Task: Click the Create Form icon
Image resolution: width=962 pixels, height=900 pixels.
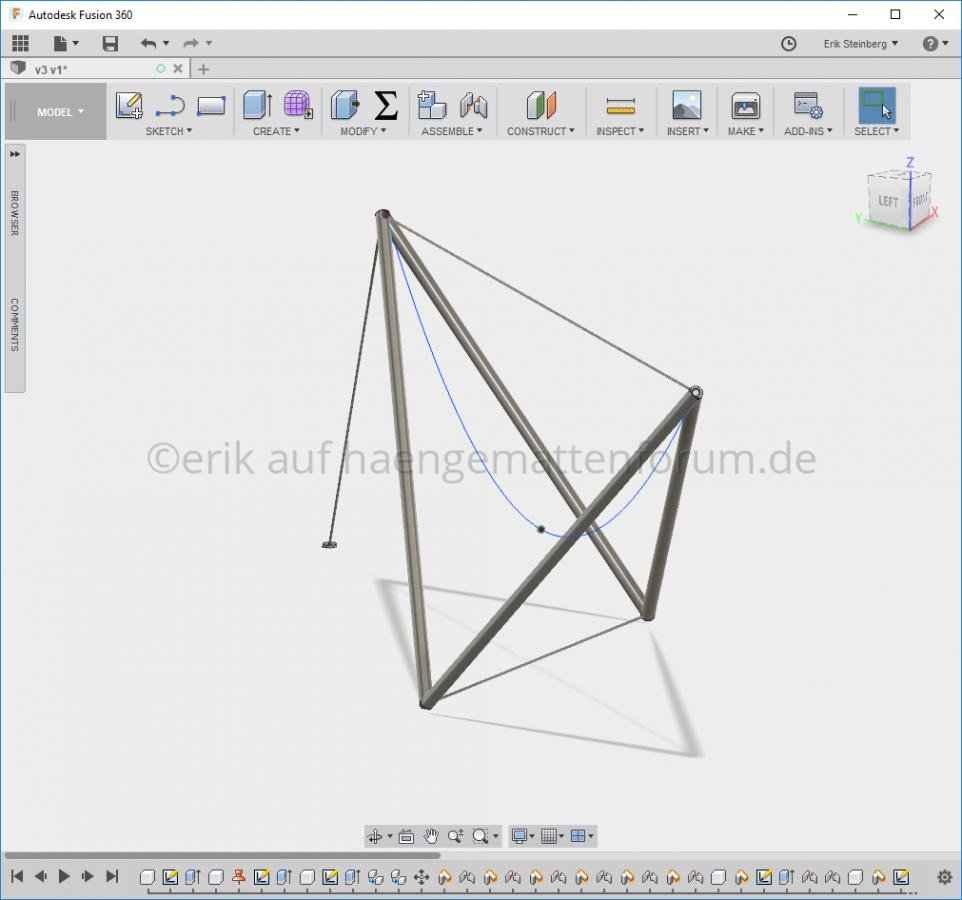Action: pos(298,105)
